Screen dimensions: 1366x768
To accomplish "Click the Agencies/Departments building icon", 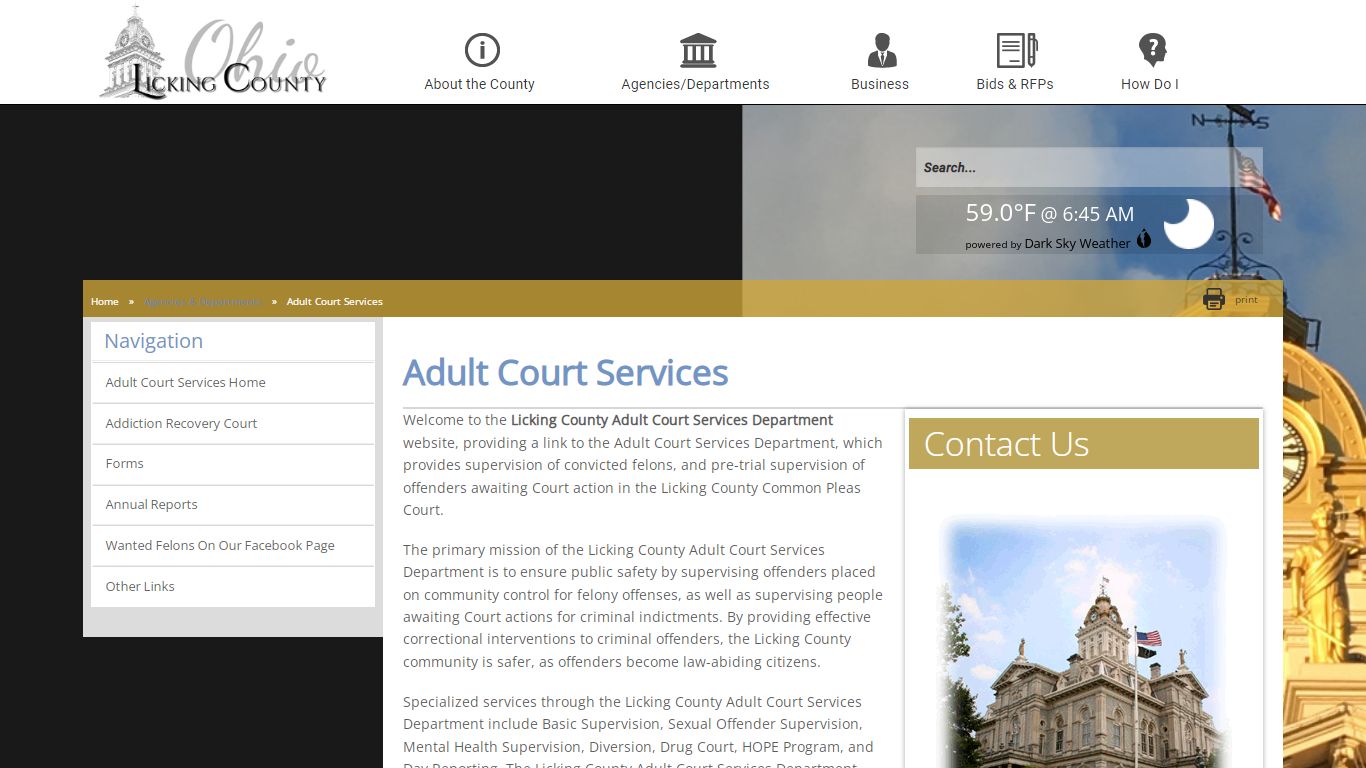I will 698,50.
